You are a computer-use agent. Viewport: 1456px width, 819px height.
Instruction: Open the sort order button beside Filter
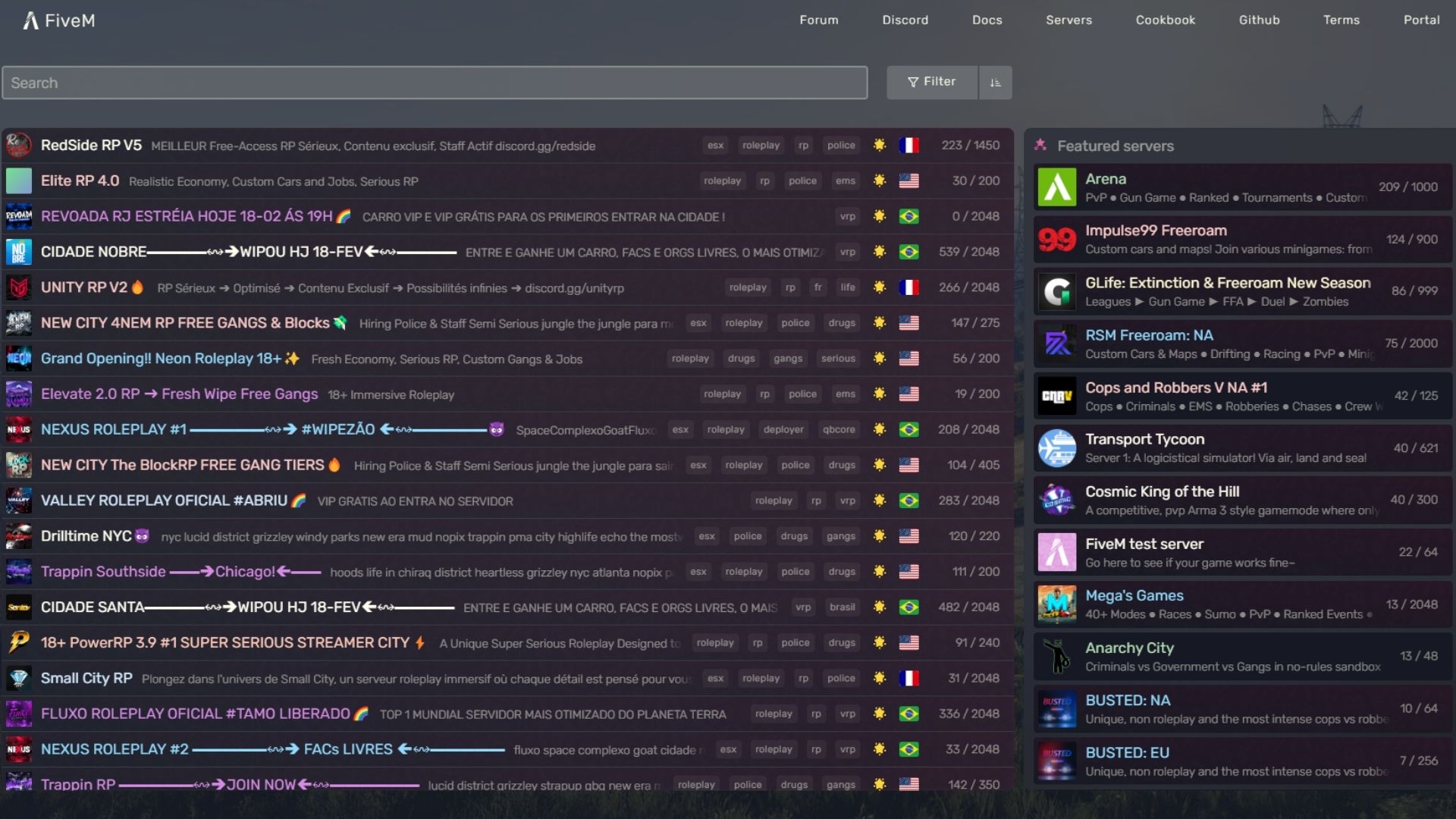click(996, 83)
